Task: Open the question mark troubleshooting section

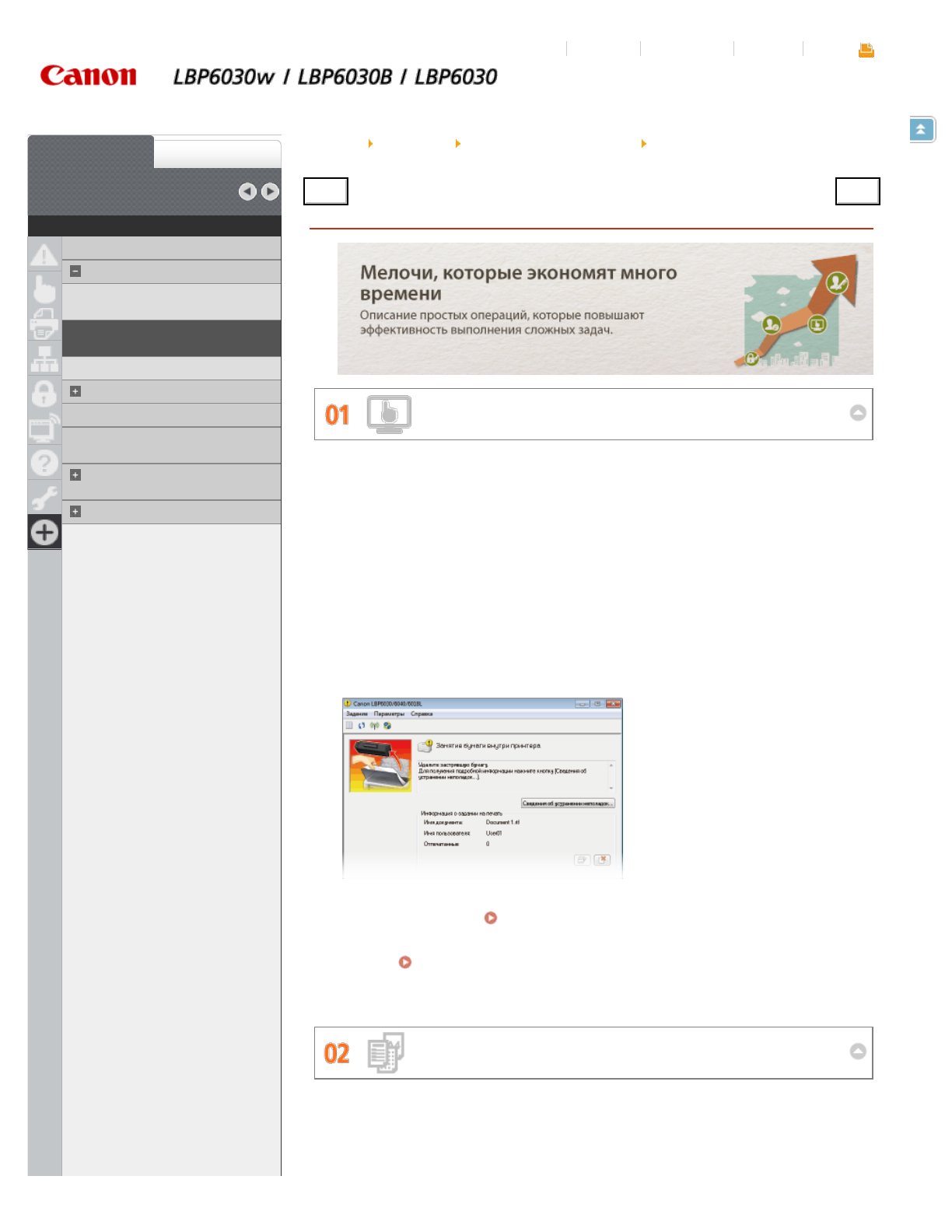Action: tap(44, 463)
